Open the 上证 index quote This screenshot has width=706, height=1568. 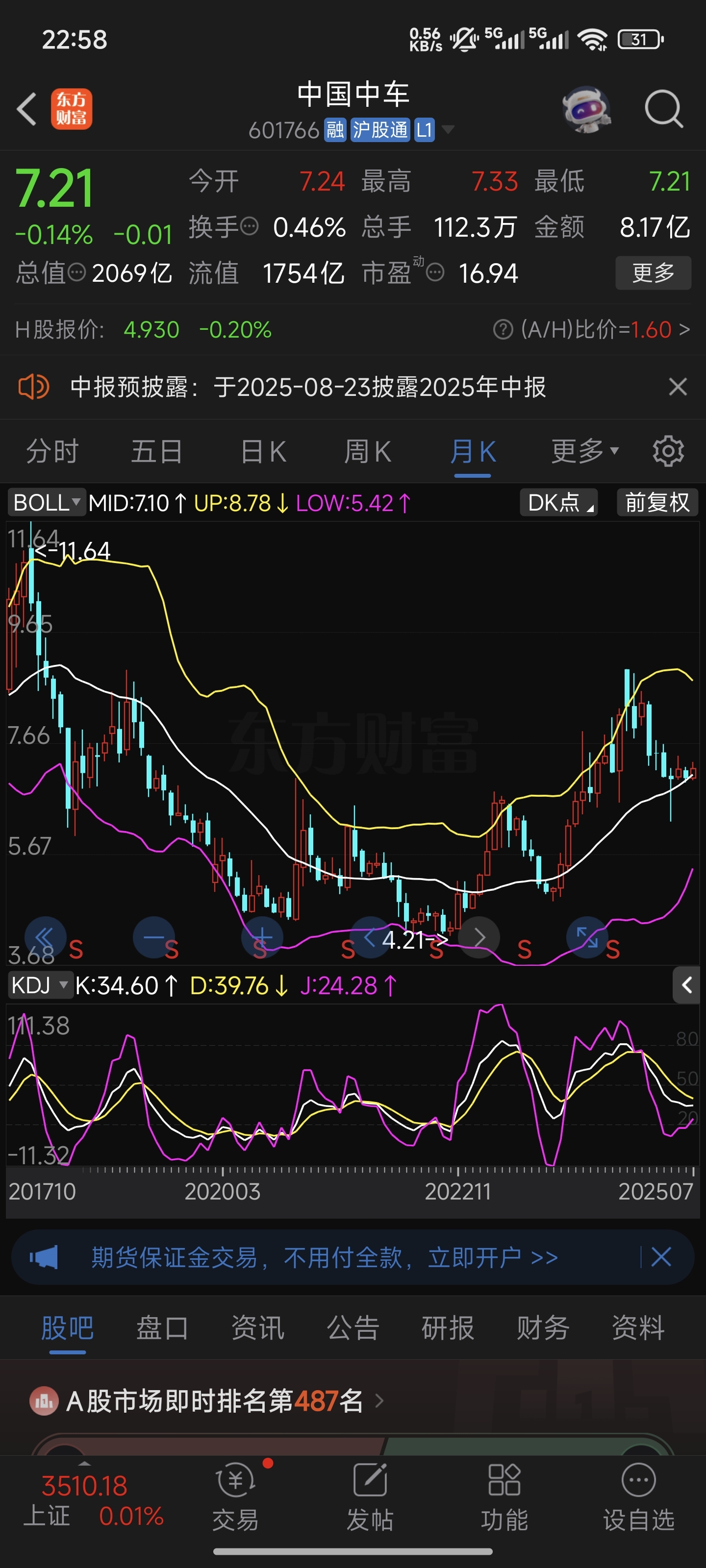click(93, 1500)
